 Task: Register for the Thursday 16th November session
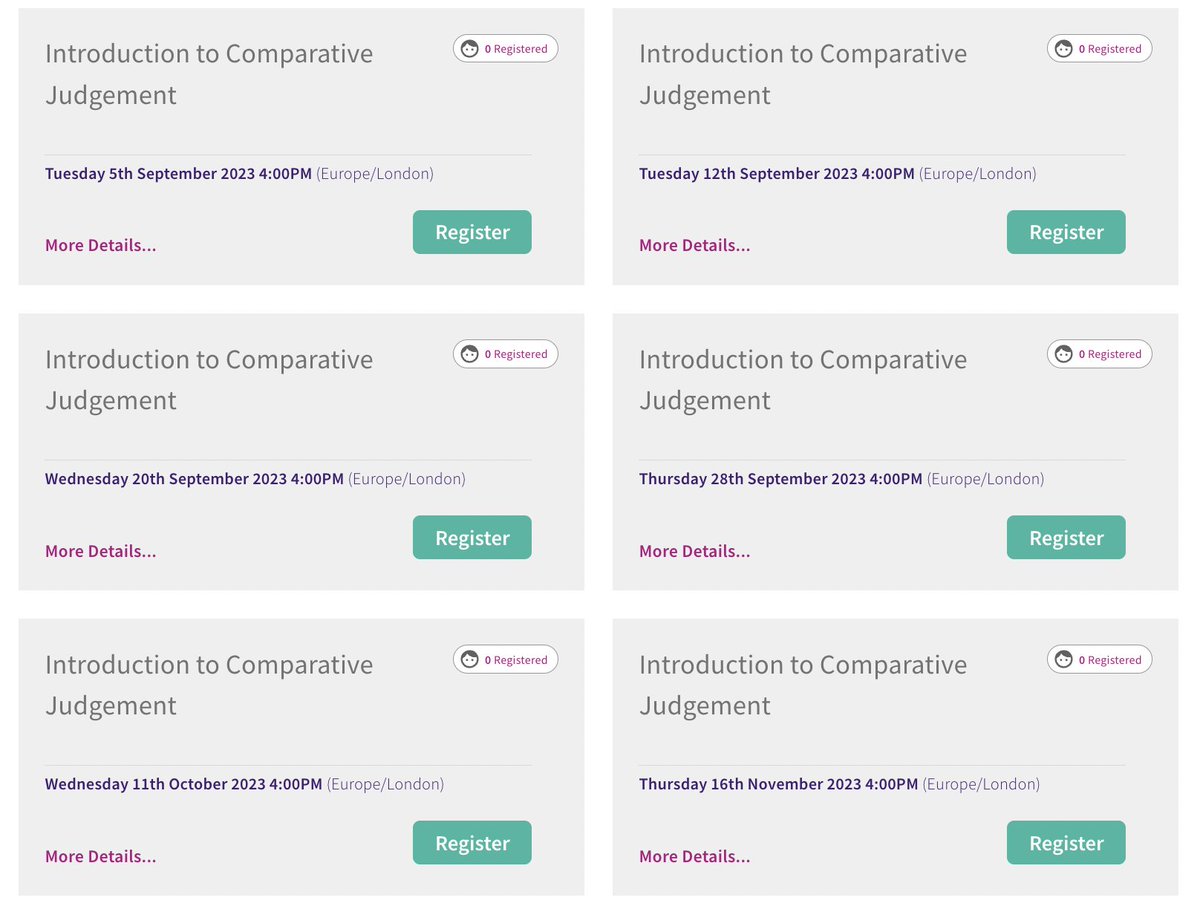pos(1066,843)
